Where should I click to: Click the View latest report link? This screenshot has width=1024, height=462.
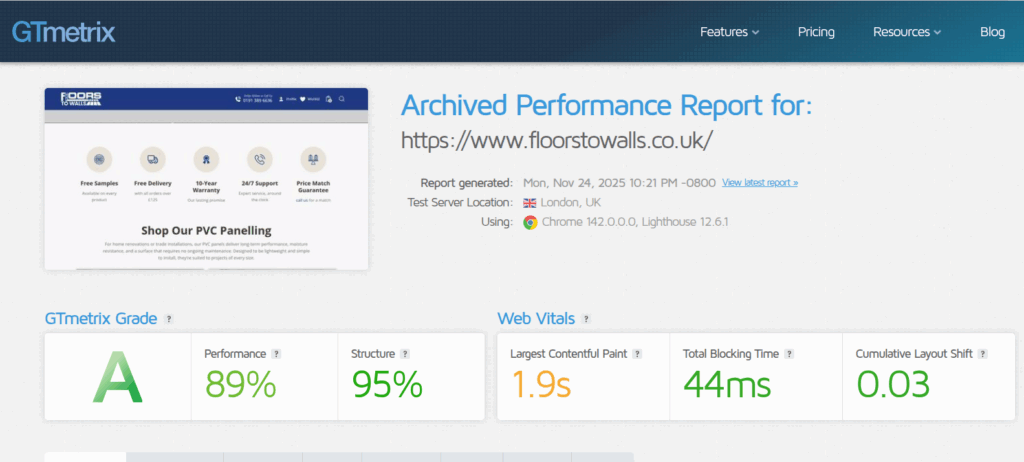[760, 183]
